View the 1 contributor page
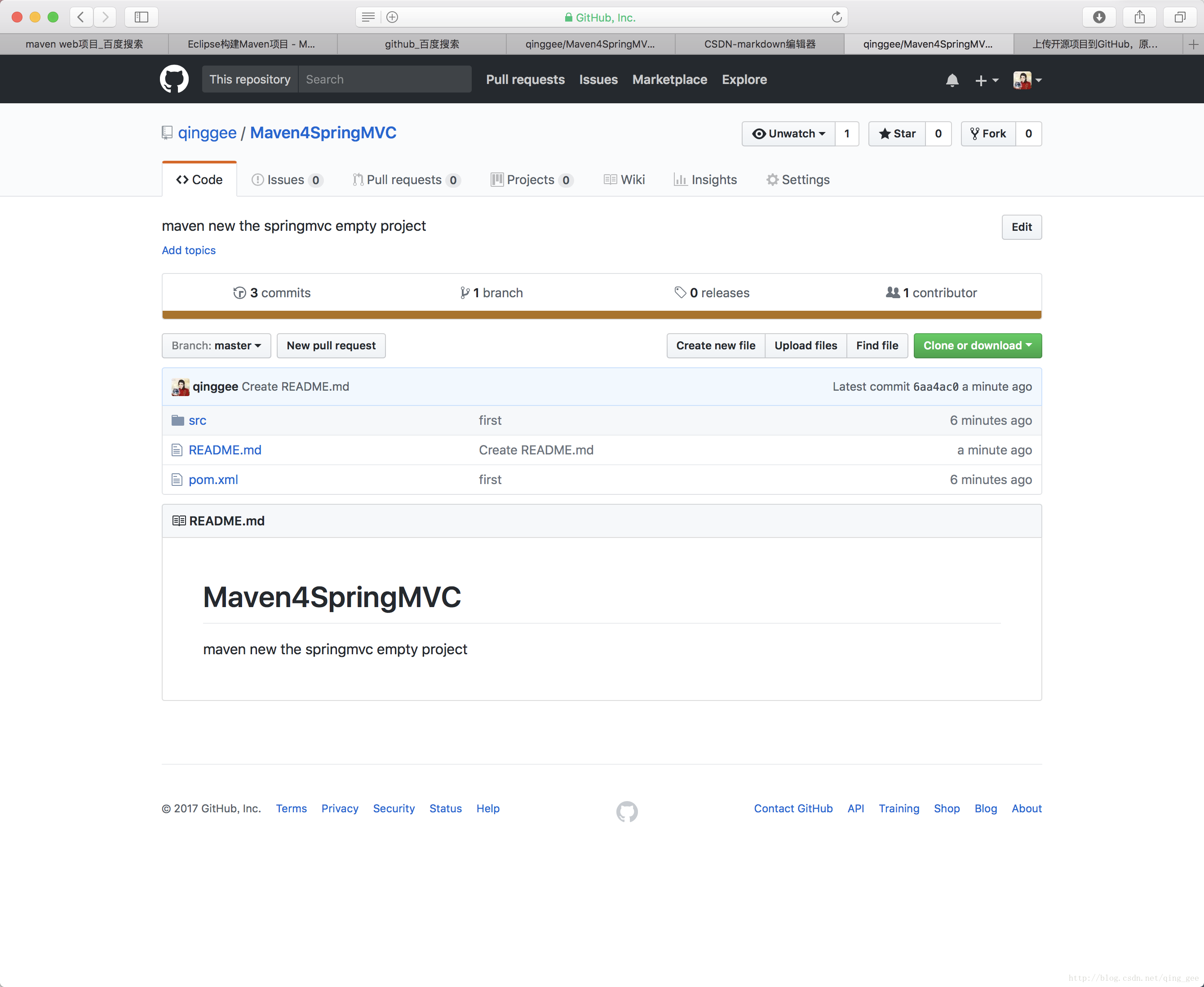 [931, 293]
